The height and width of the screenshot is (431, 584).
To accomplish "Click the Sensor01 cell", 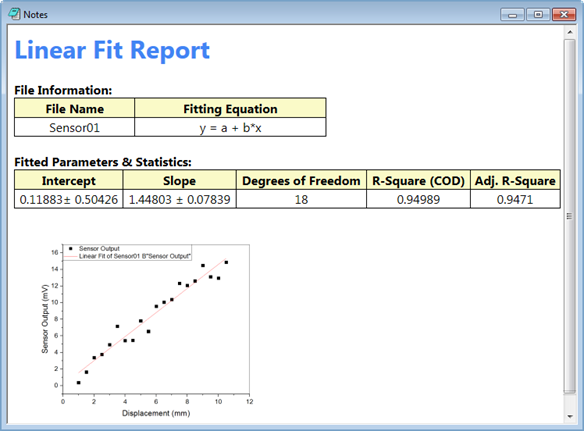I will point(74,128).
